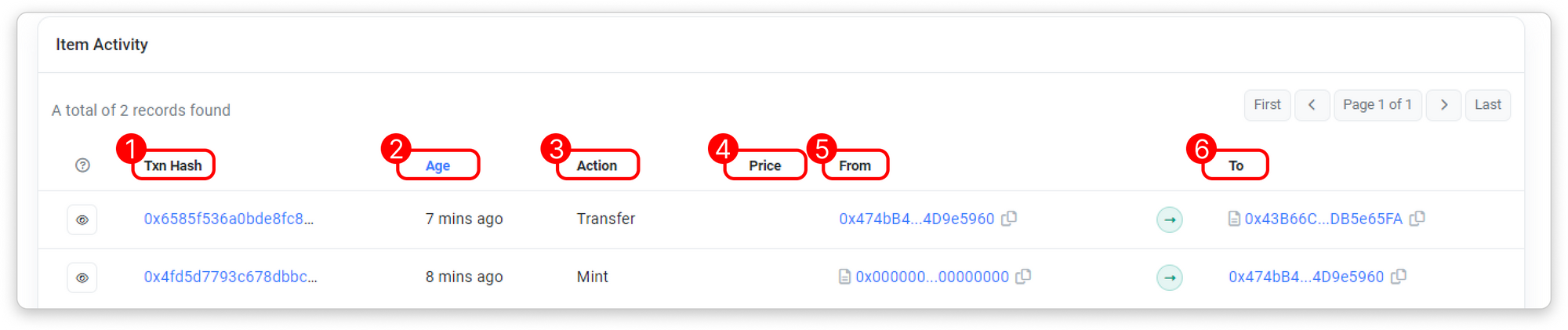Viewport: 1568px width, 330px height.
Task: Toggle the Age column date format
Action: pos(437,165)
